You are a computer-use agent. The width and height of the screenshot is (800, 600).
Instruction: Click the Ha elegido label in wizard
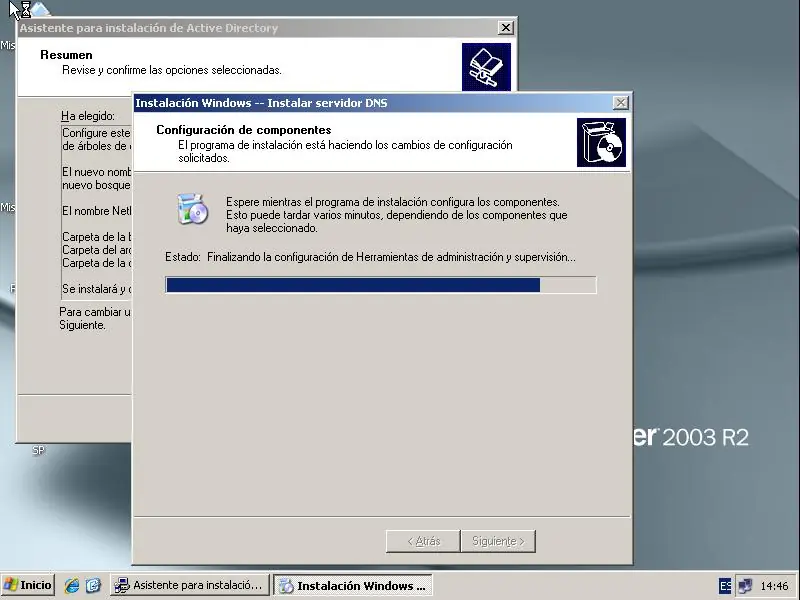pyautogui.click(x=88, y=116)
